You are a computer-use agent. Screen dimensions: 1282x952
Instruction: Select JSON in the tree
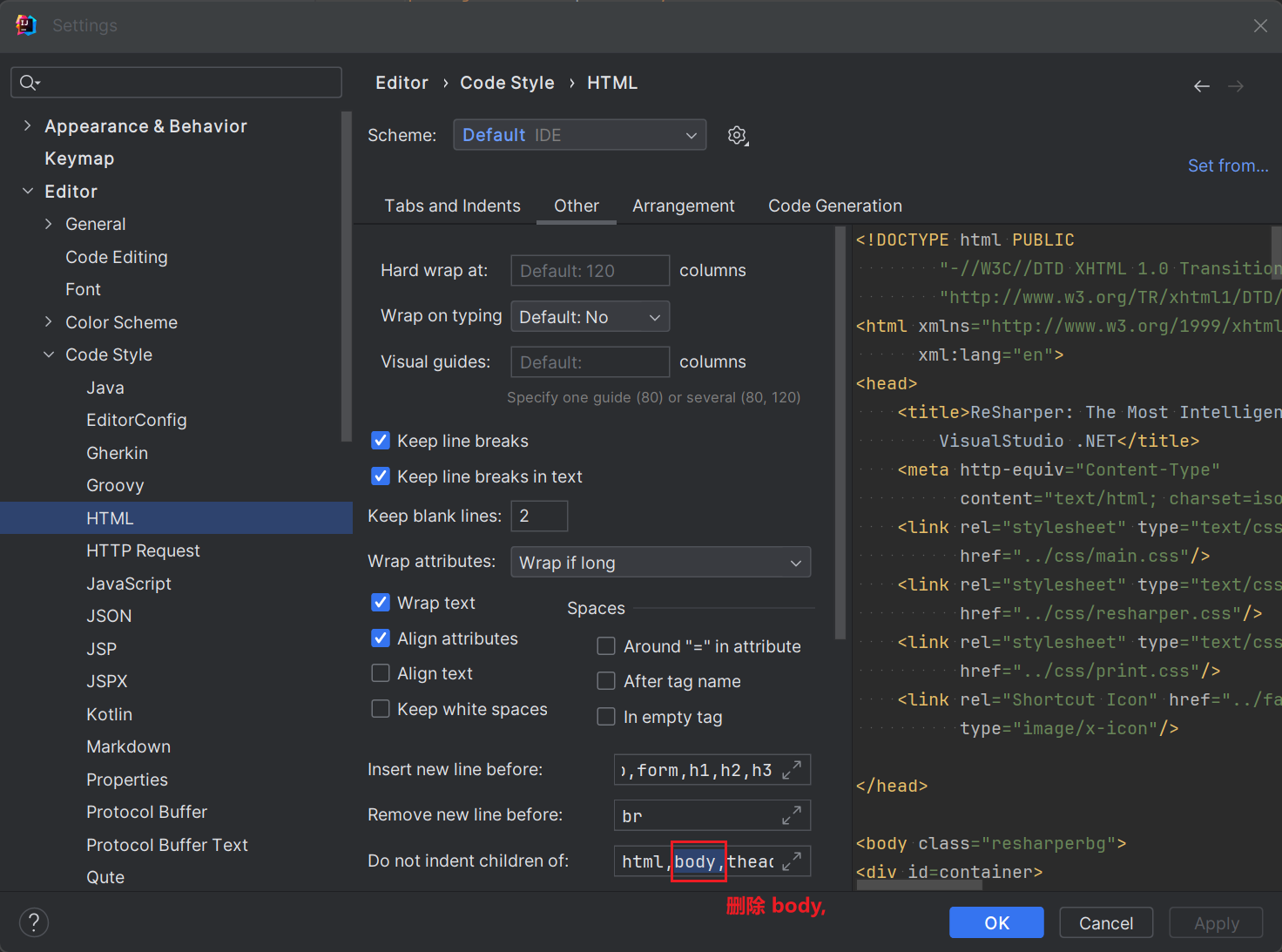pos(109,616)
